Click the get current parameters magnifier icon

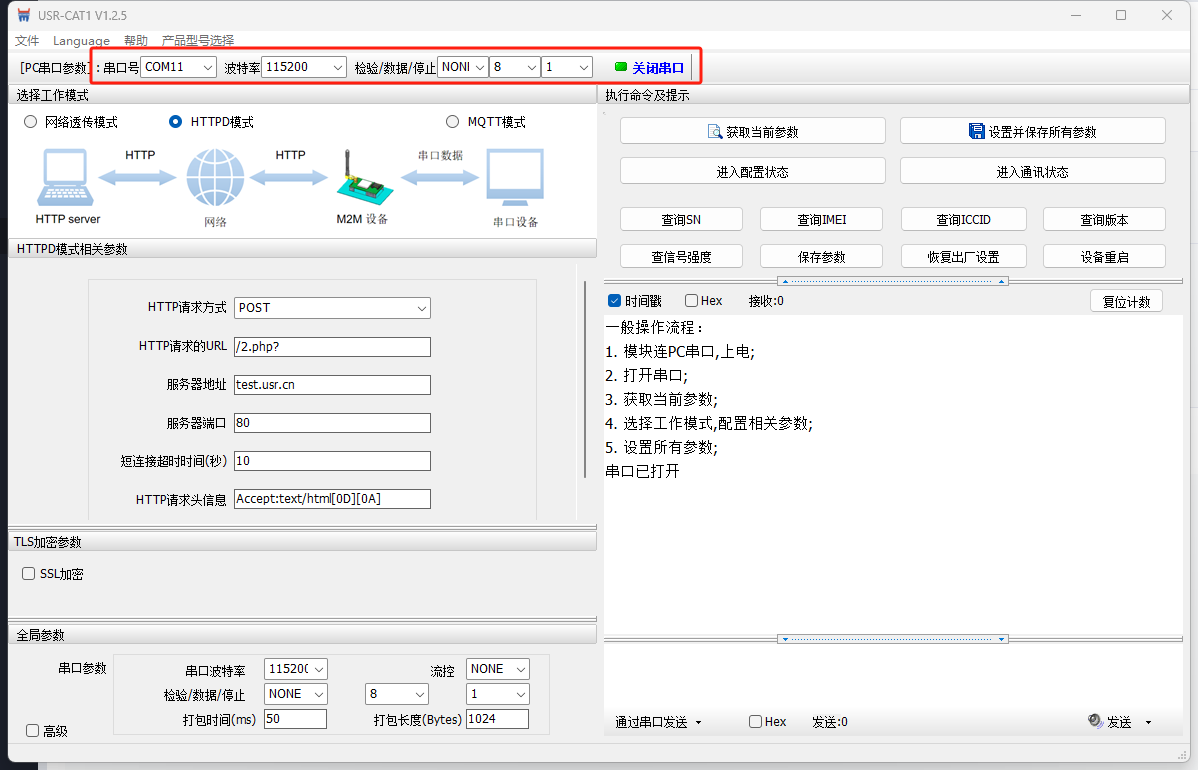(x=715, y=132)
